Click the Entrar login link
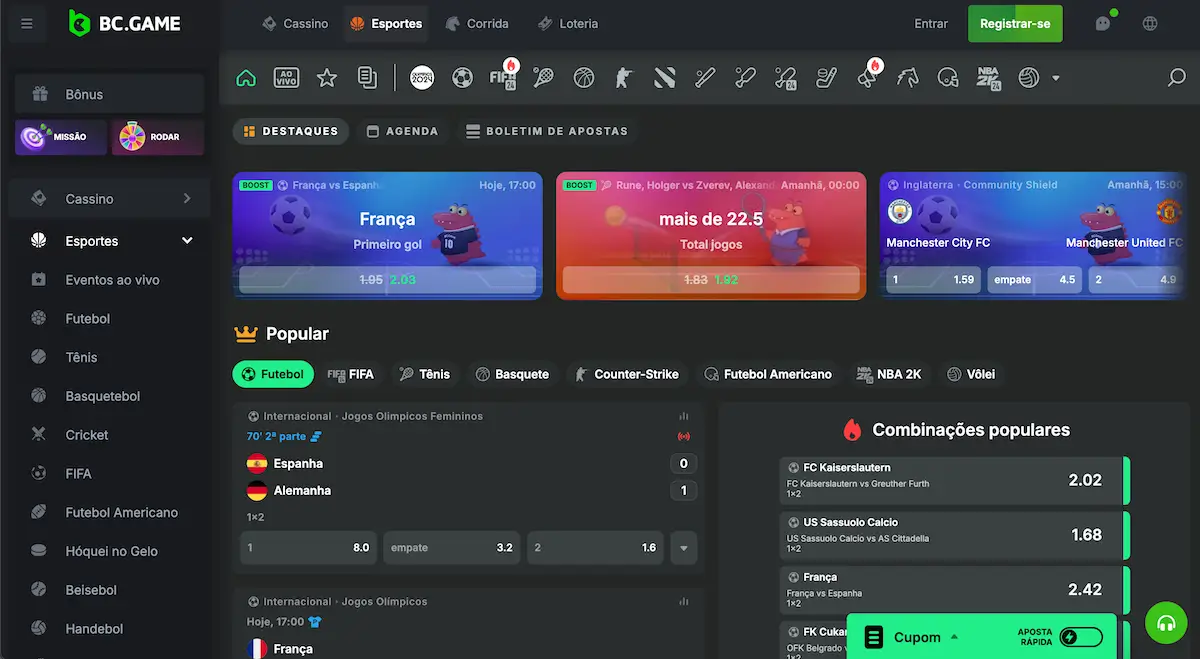 [x=931, y=24]
